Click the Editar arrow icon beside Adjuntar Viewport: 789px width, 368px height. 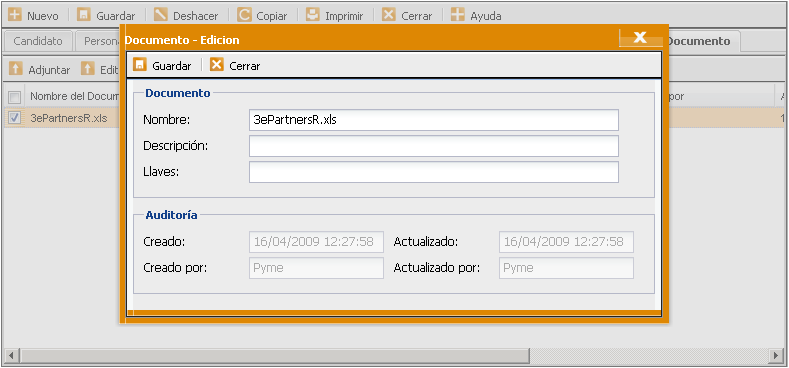[x=88, y=69]
